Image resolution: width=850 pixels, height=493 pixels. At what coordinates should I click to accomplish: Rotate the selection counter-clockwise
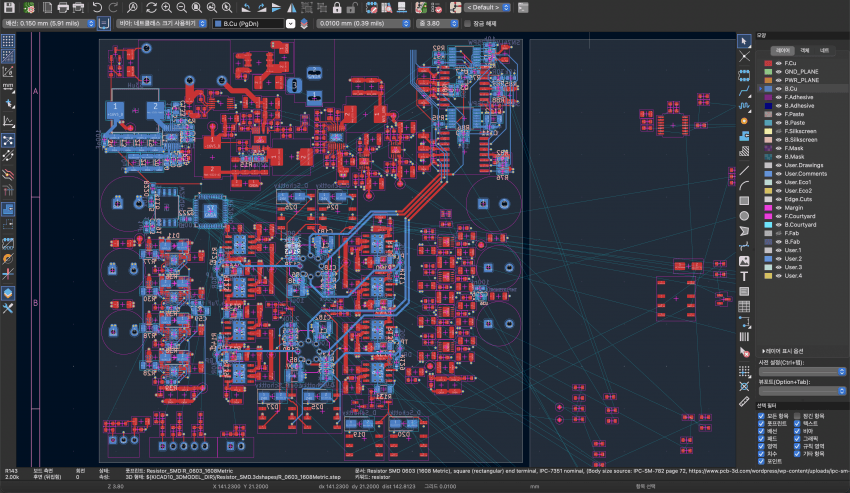(x=246, y=8)
